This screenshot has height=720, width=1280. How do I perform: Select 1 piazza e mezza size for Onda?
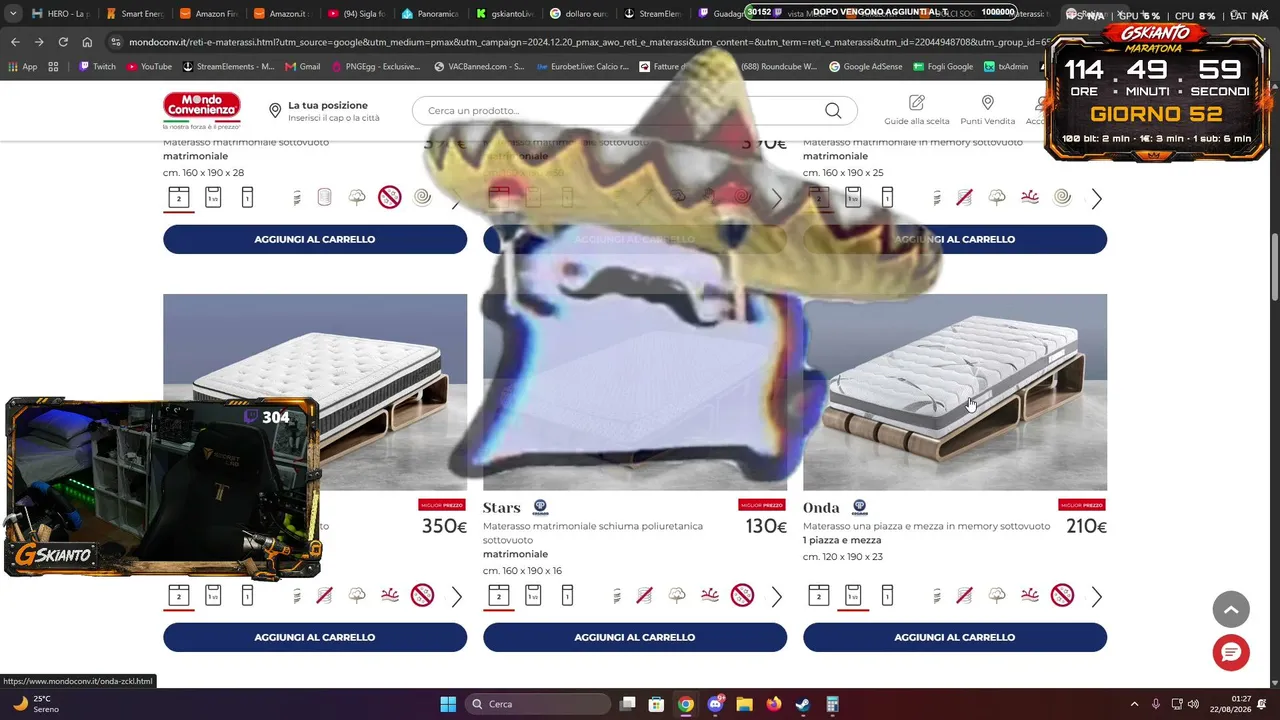tap(853, 596)
